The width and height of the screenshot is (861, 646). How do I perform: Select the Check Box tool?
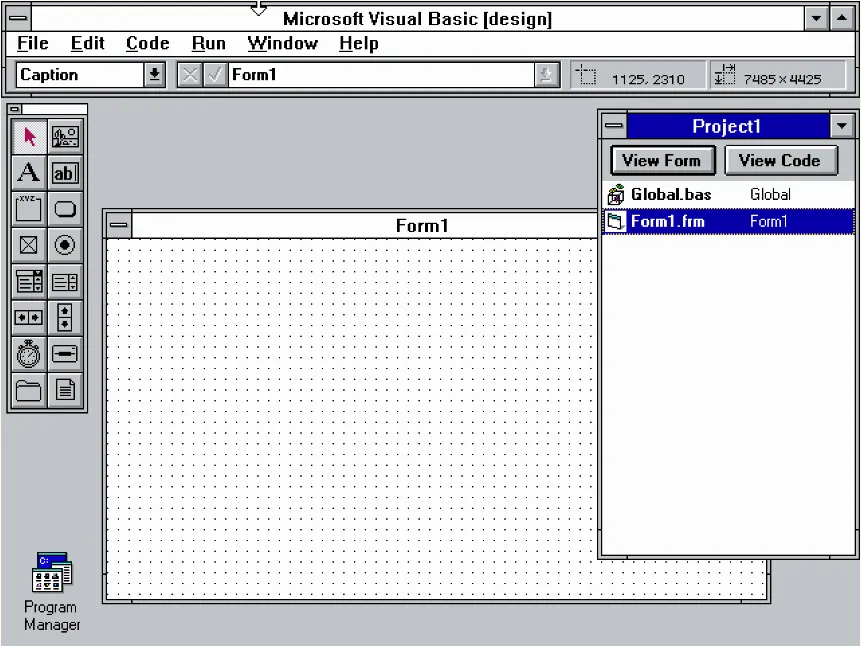[28, 245]
